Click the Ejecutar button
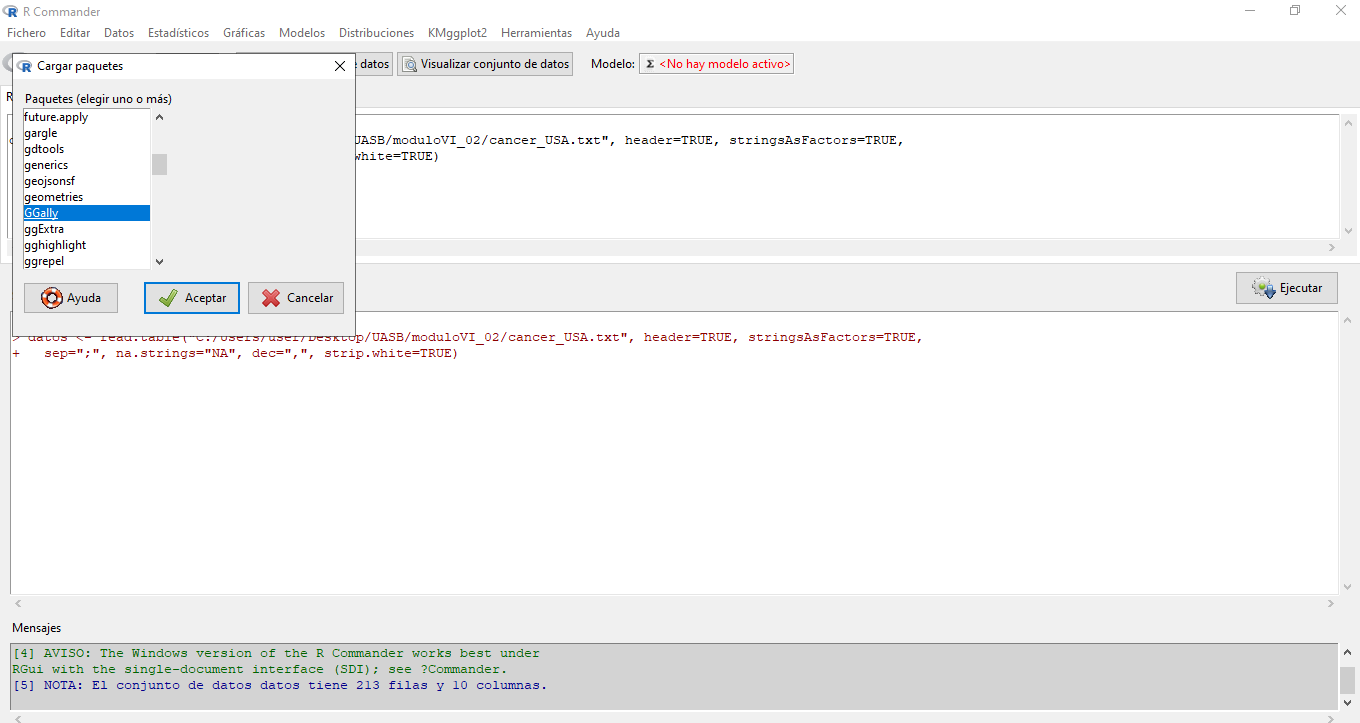1360x723 pixels. point(1286,288)
